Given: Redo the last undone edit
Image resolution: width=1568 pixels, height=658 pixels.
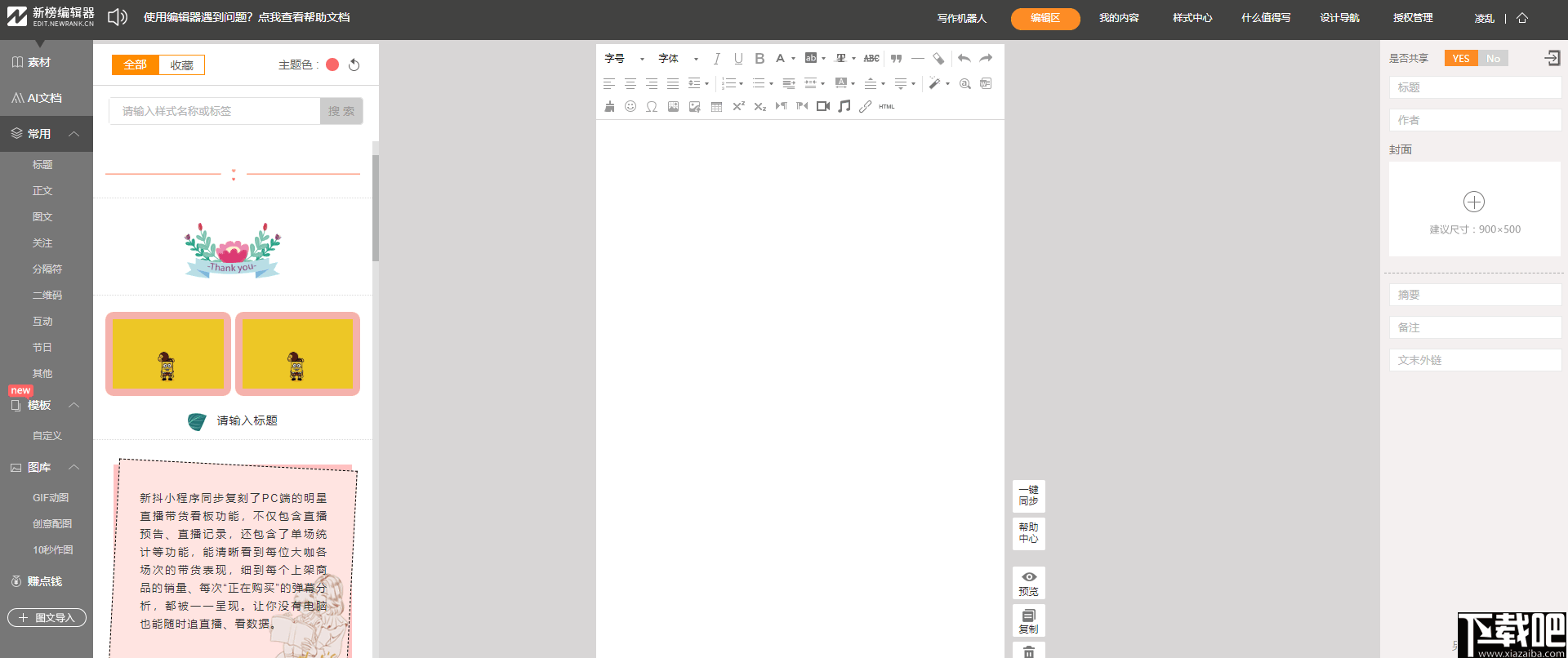Looking at the screenshot, I should [986, 59].
